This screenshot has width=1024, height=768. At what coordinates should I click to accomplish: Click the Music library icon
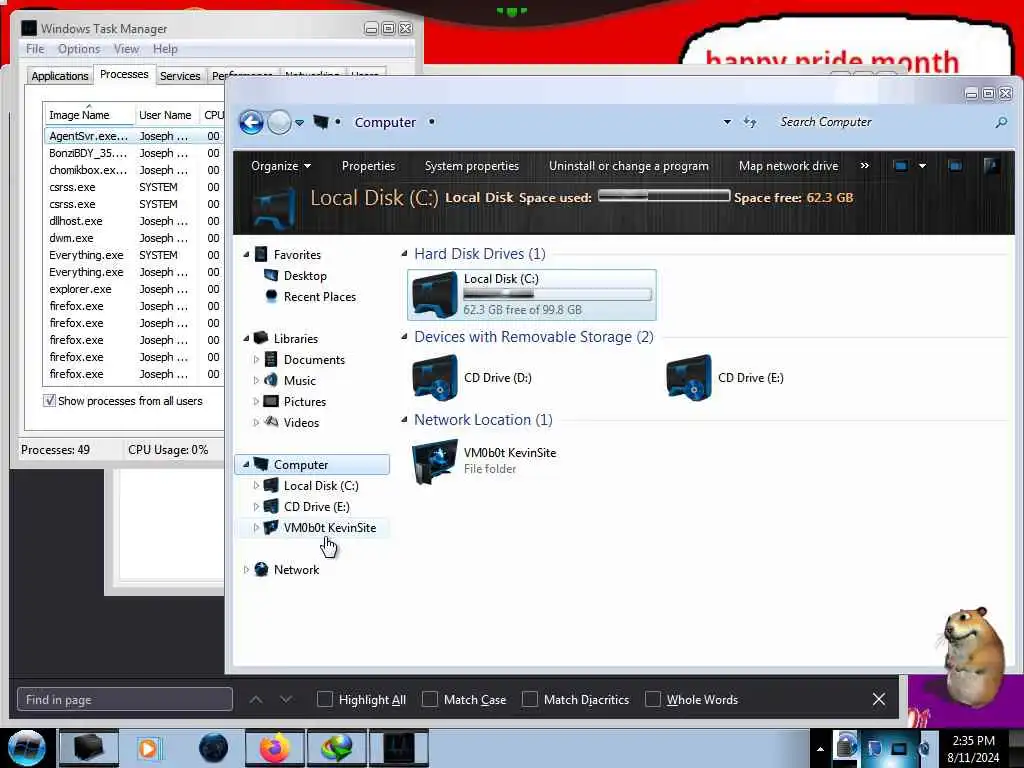(271, 381)
